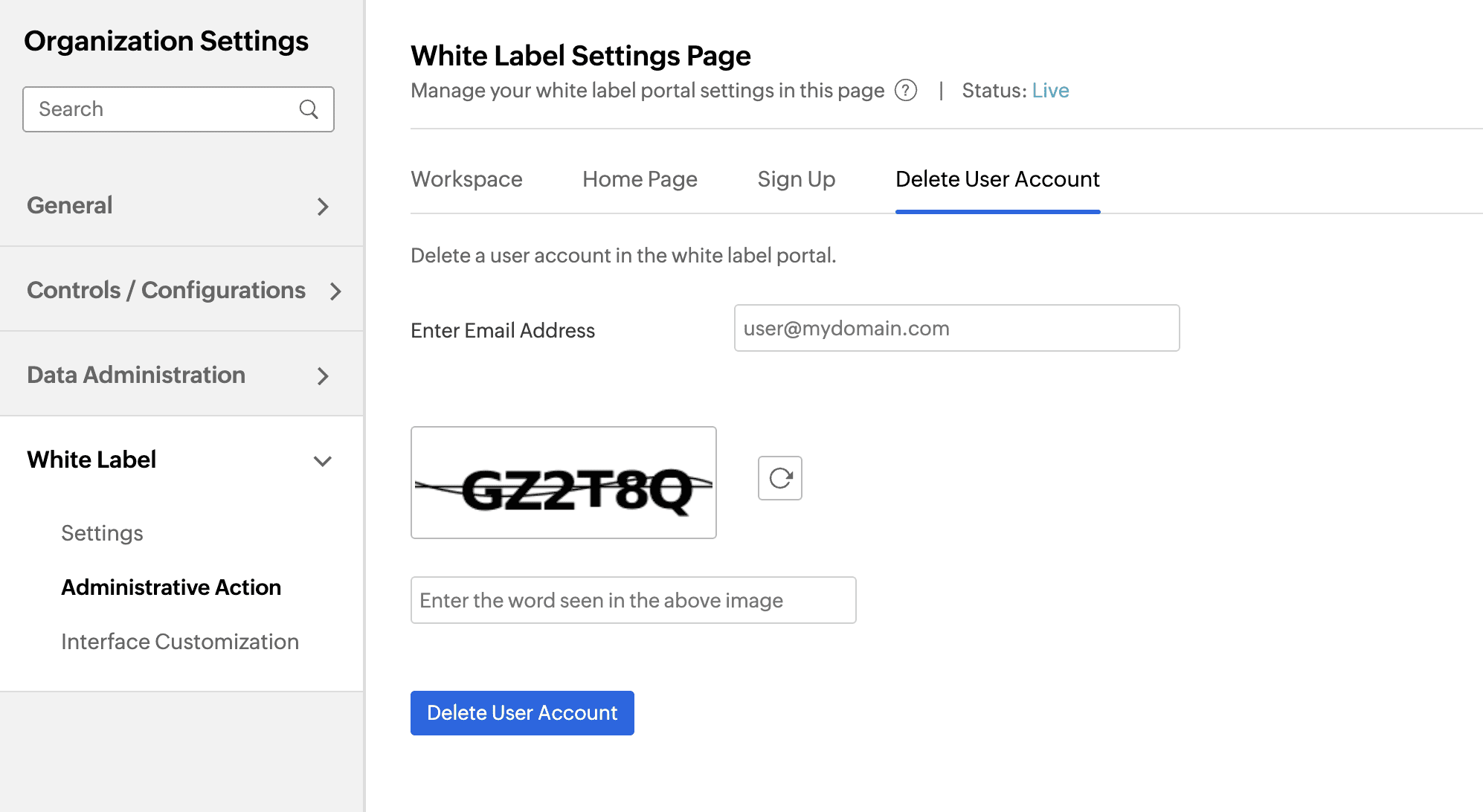This screenshot has width=1483, height=812.
Task: Expand Controls / Configurations section
Action: coord(335,291)
